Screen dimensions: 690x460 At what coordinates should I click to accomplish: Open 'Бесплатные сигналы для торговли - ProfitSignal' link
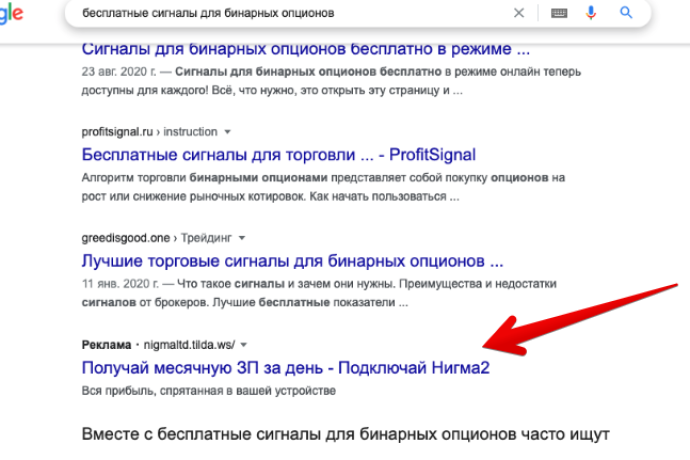[x=279, y=155]
